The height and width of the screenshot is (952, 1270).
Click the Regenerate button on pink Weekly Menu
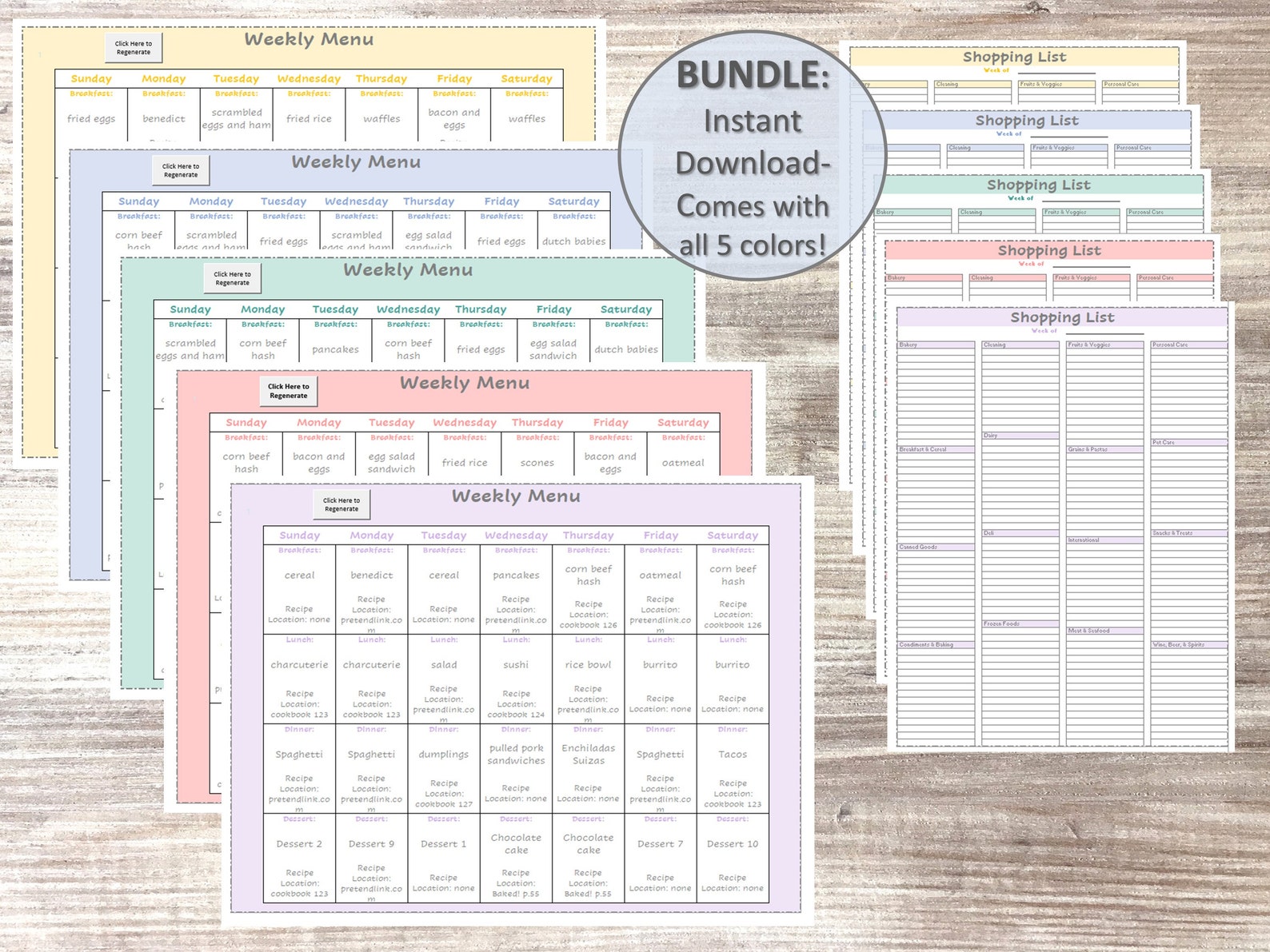click(289, 391)
